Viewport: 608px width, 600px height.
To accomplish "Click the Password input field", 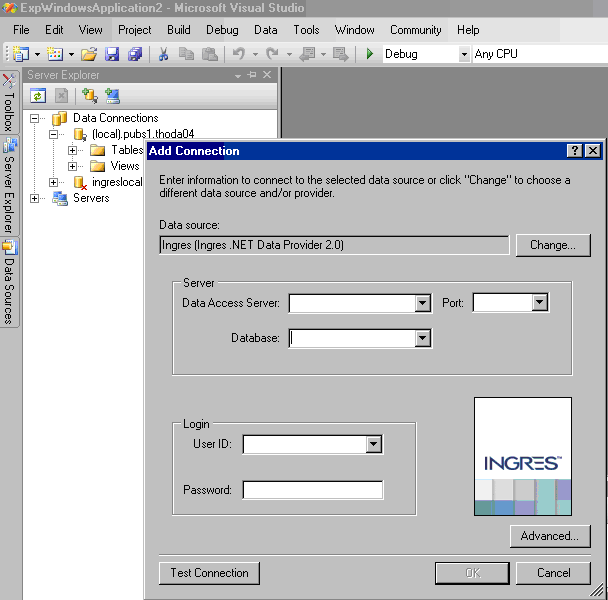I will pos(312,490).
